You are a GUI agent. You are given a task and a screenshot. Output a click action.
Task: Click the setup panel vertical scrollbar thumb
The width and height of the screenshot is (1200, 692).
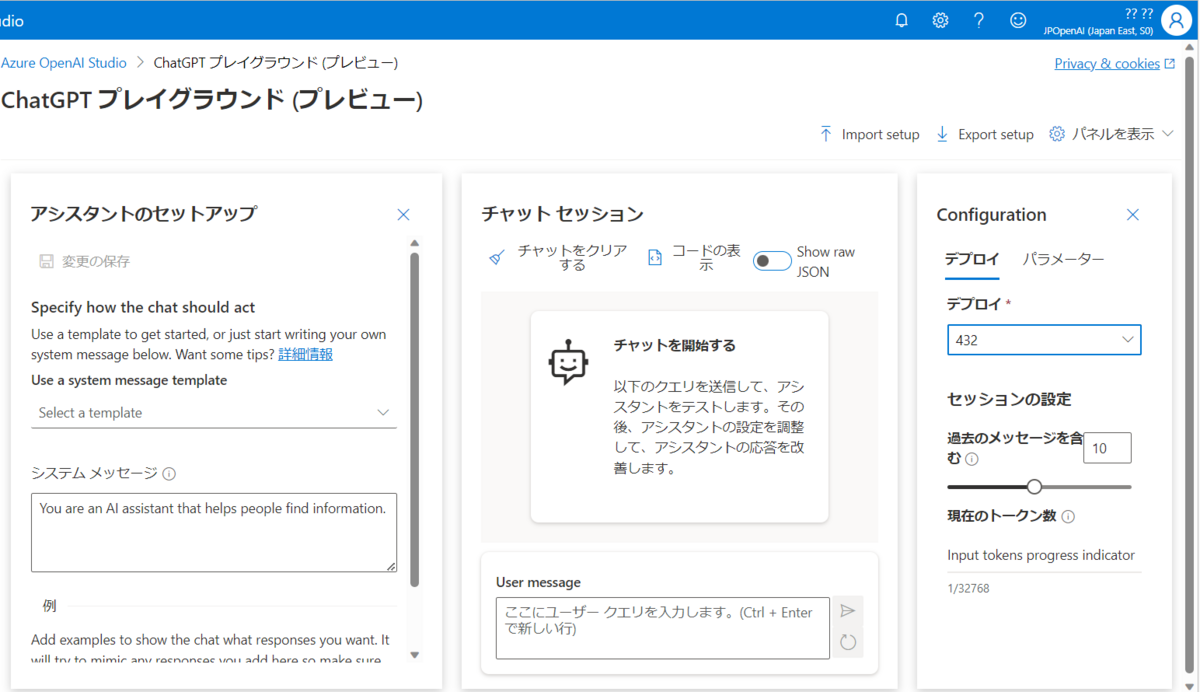415,418
